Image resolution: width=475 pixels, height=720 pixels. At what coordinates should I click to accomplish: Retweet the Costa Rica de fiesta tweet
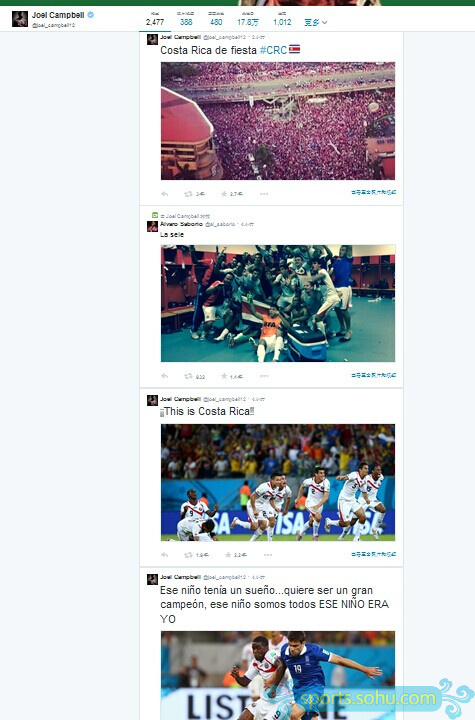tap(188, 194)
